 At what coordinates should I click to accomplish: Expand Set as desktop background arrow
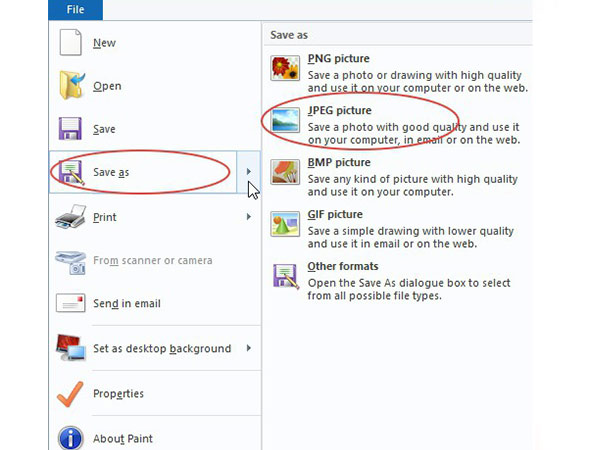(248, 348)
